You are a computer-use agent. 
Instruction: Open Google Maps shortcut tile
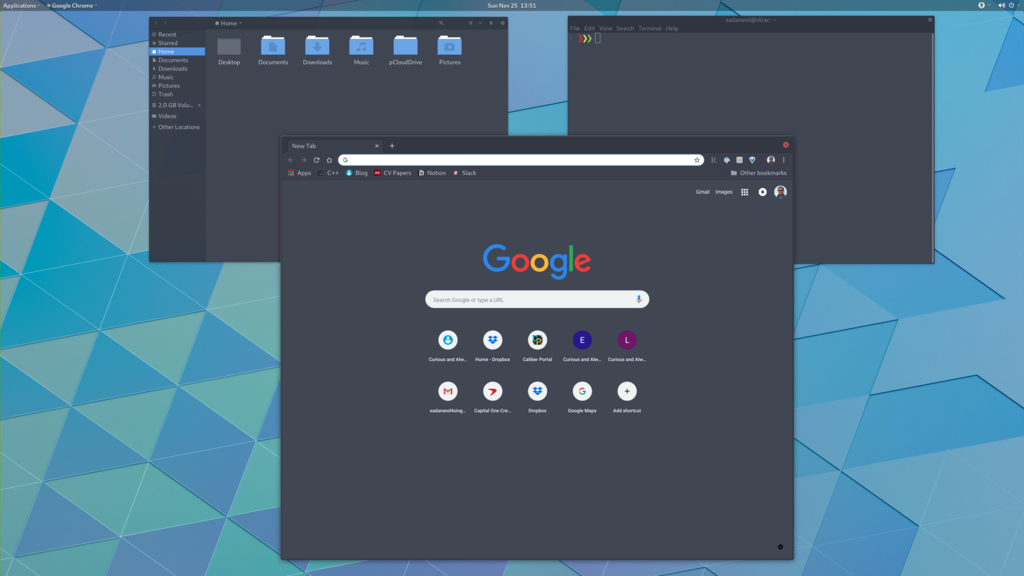[582, 397]
